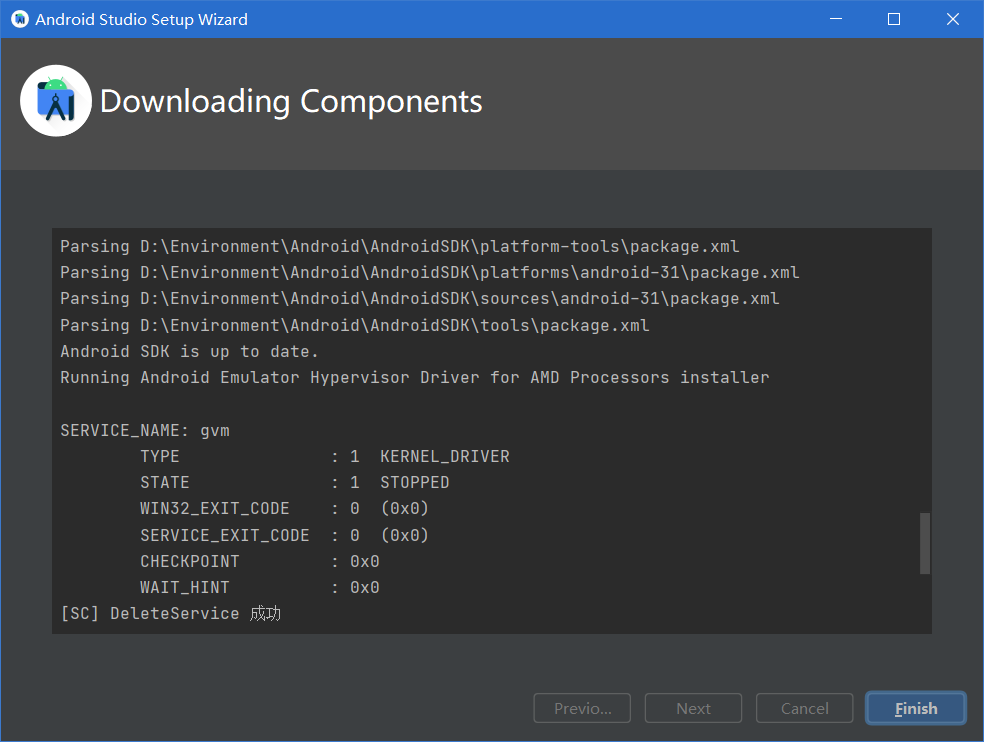Click the 'STATE : 1 STOPPED' line

click(294, 482)
